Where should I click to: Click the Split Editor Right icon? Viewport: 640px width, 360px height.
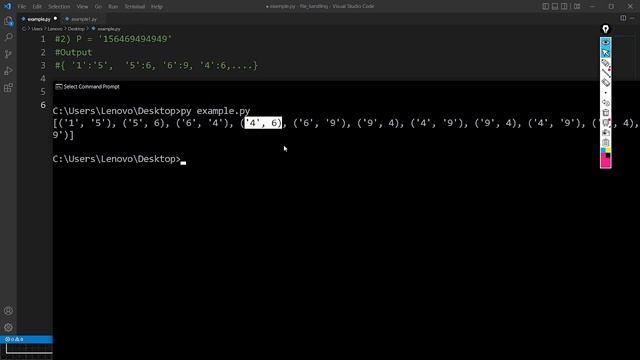point(623,18)
